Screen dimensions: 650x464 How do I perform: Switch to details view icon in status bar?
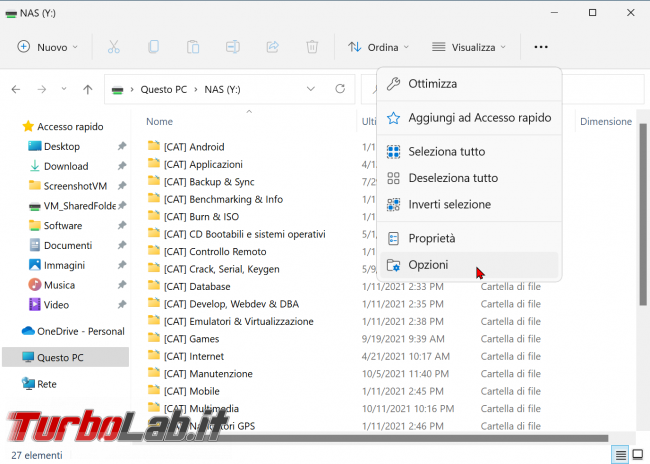click(x=621, y=455)
